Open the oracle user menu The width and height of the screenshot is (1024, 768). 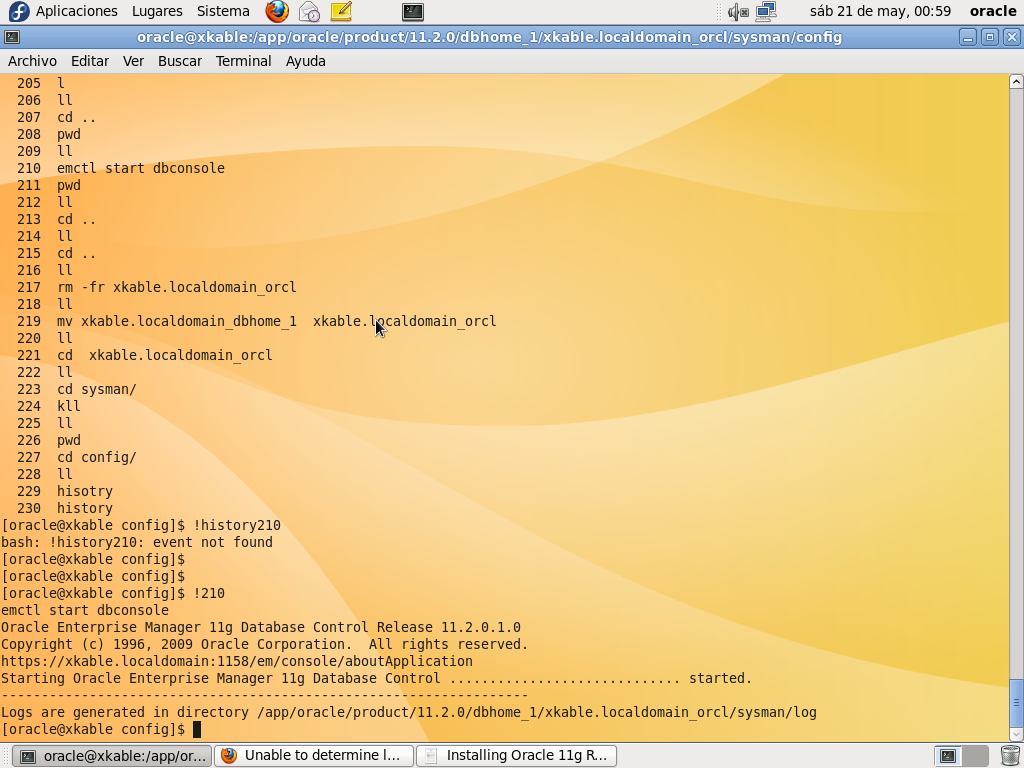tap(993, 11)
